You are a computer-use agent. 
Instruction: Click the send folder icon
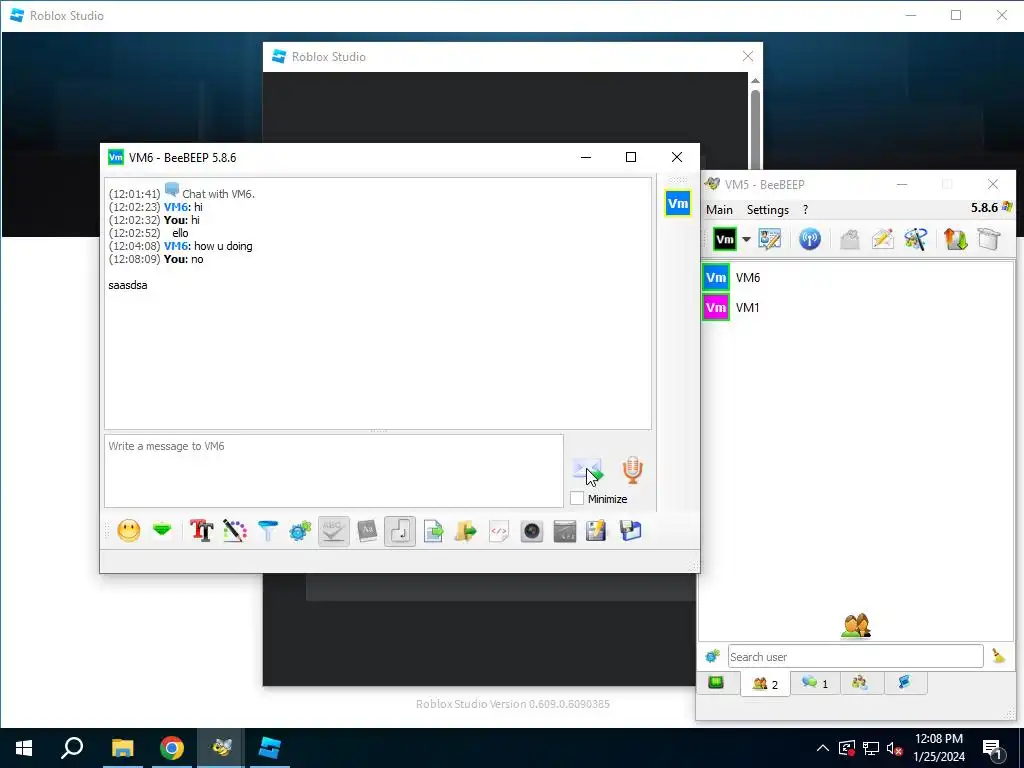(466, 530)
